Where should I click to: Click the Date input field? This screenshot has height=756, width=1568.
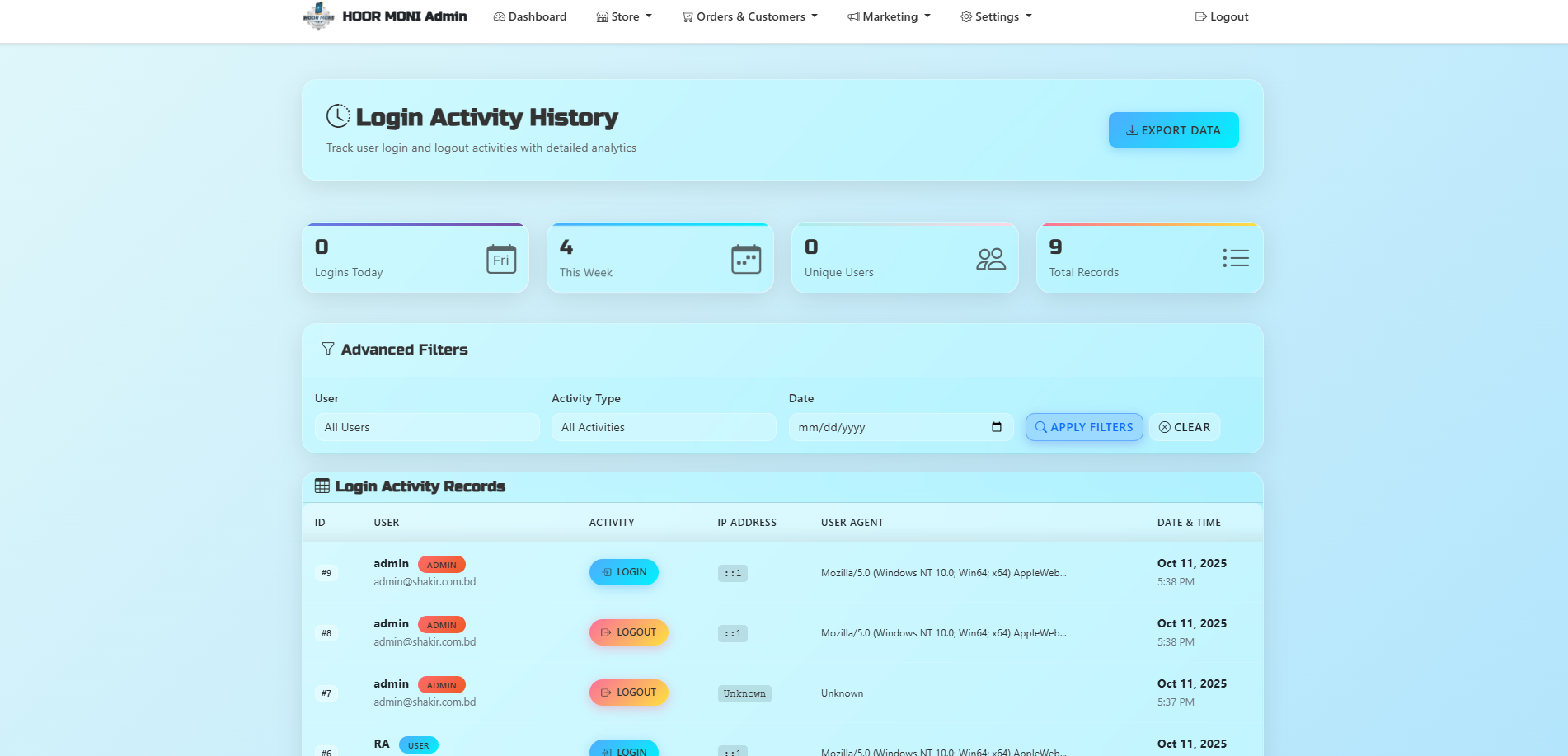tap(901, 427)
